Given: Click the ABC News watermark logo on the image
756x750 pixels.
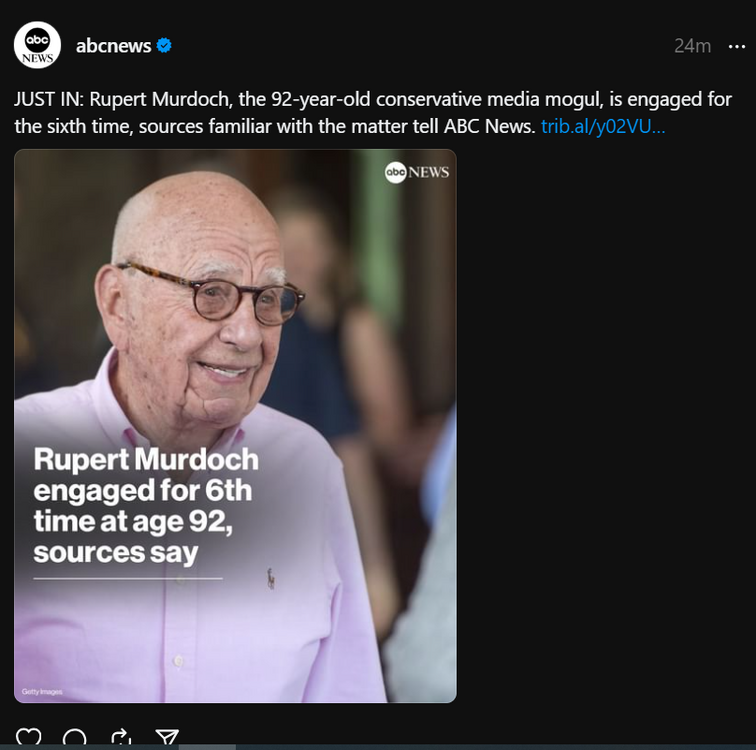Looking at the screenshot, I should coord(417,172).
